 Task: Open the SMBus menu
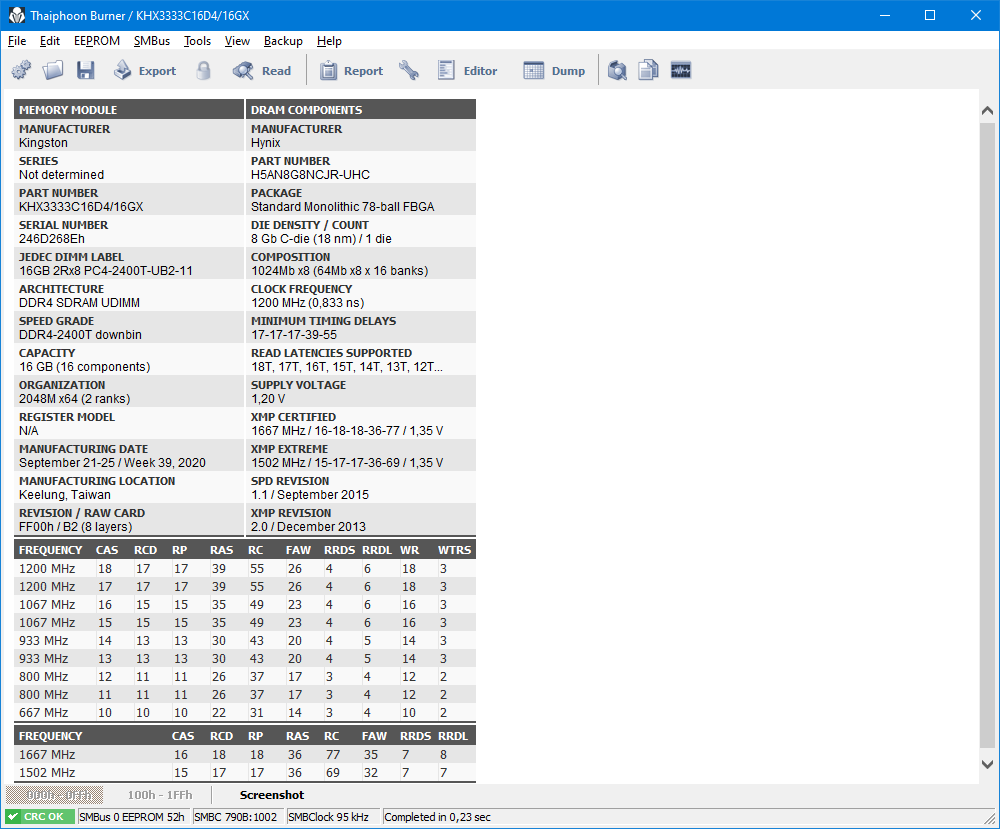pos(152,41)
